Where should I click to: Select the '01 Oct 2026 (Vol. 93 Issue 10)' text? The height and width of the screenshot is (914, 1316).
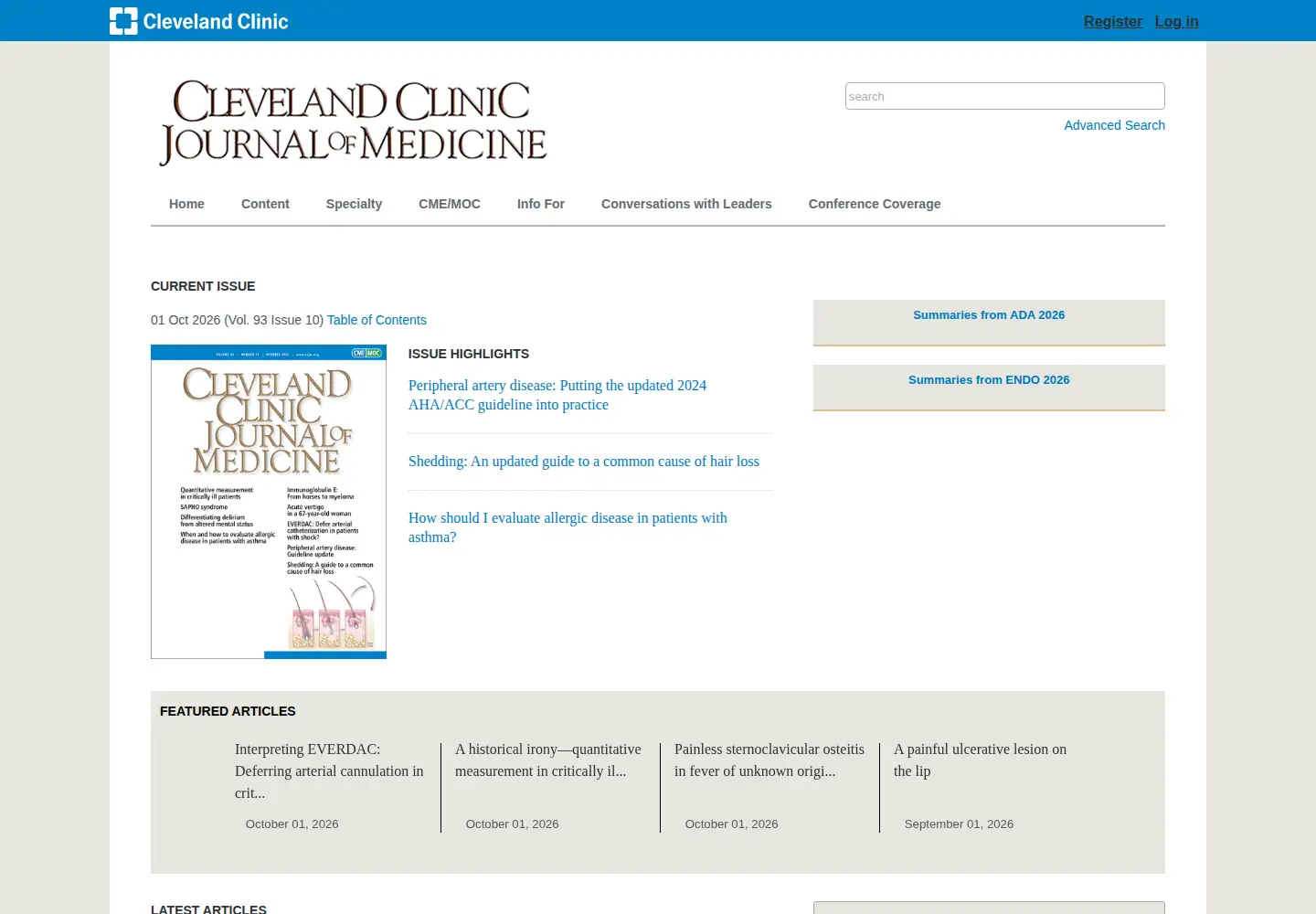coord(237,320)
